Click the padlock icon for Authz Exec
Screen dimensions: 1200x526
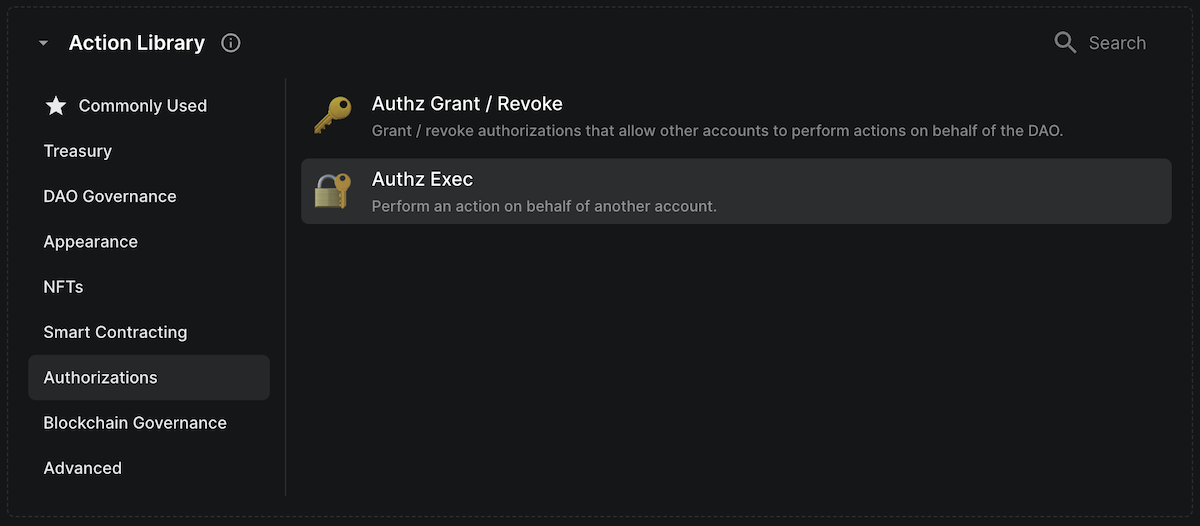click(332, 191)
